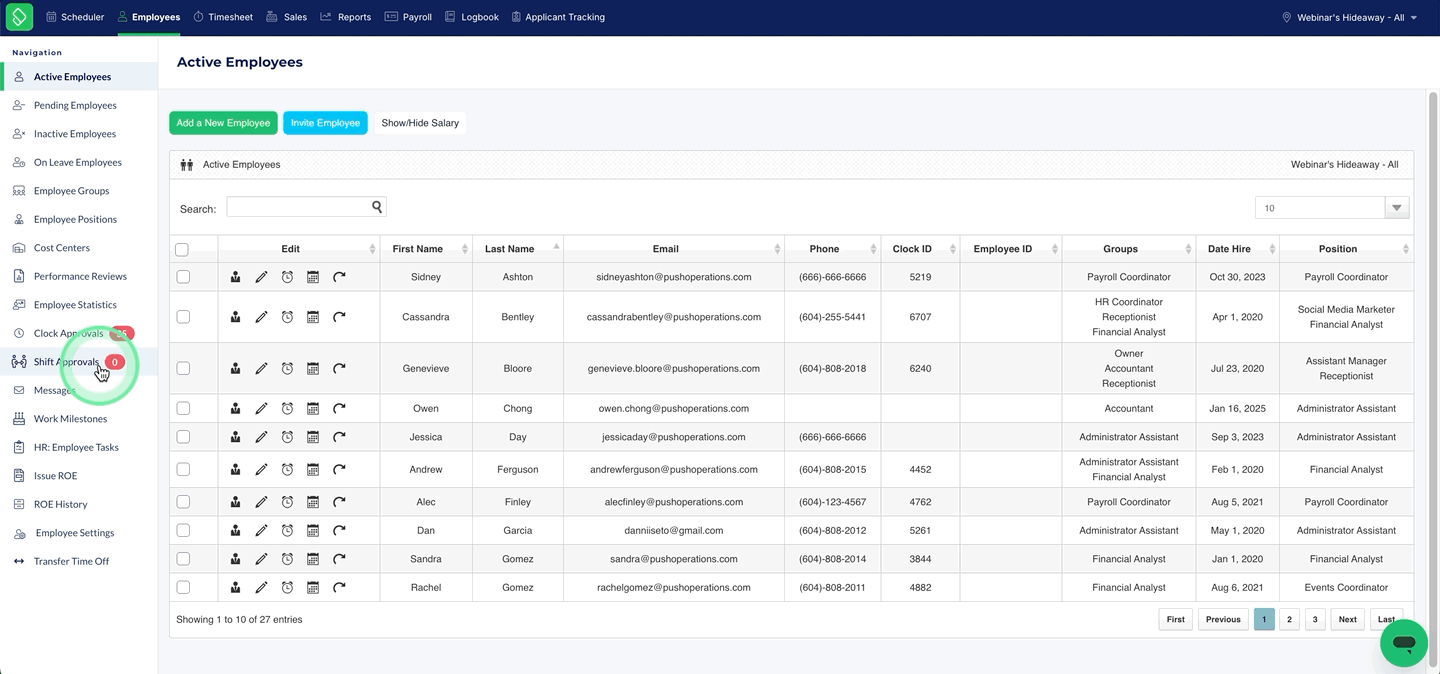Click the calendar icon for Genevieve Bloore
Viewport: 1440px width, 674px height.
click(x=313, y=369)
